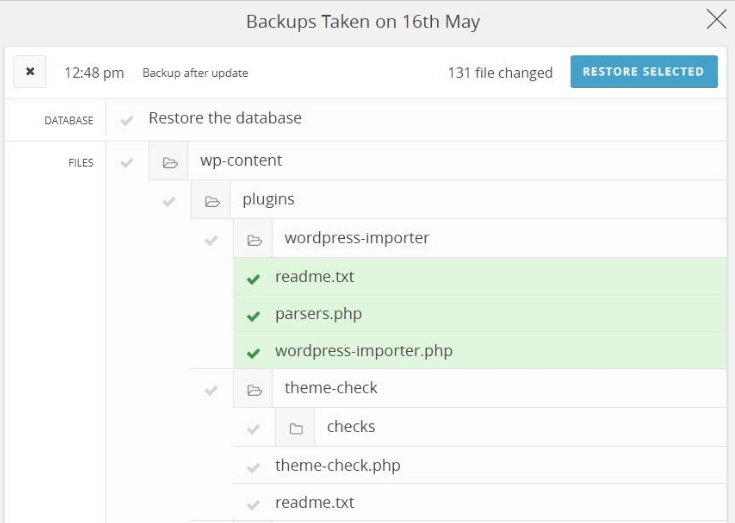Viewport: 735px width, 523px height.
Task: Select the plugins folder checkmark
Action: coord(169,201)
